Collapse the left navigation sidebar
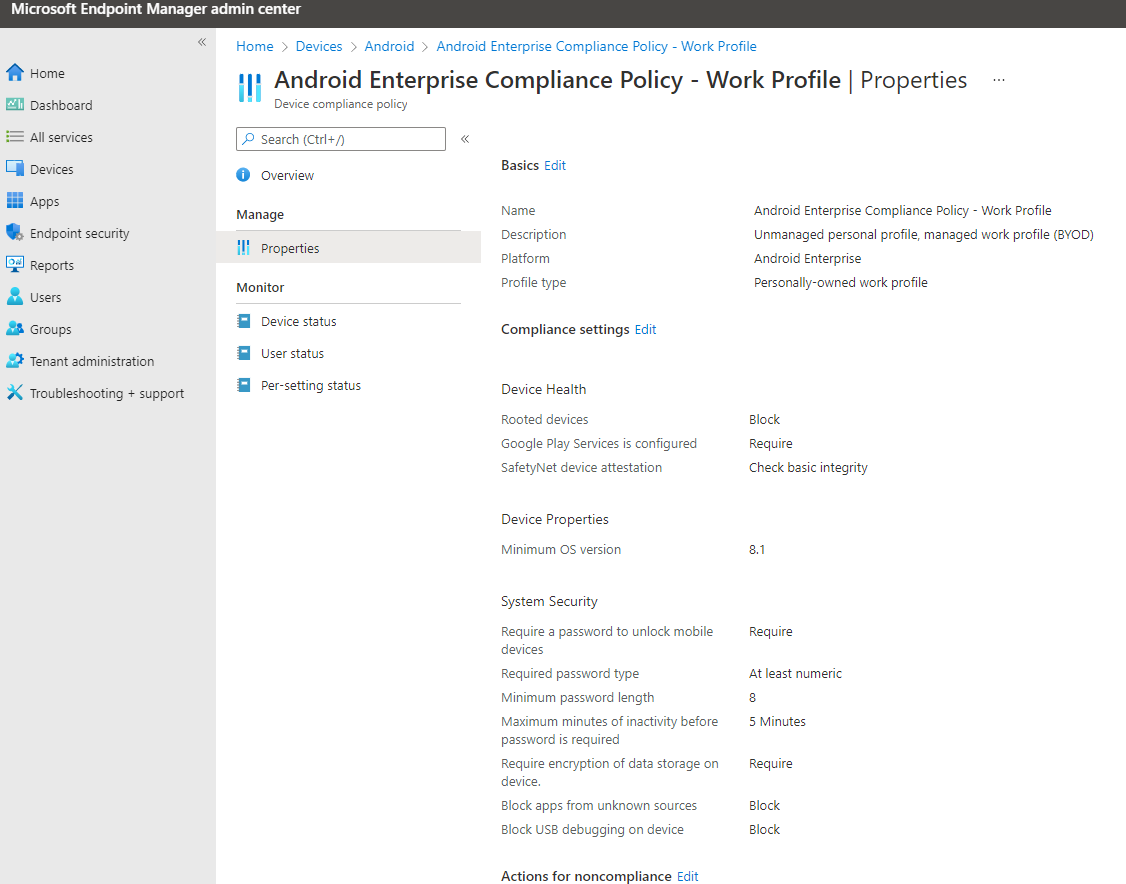 [x=202, y=42]
